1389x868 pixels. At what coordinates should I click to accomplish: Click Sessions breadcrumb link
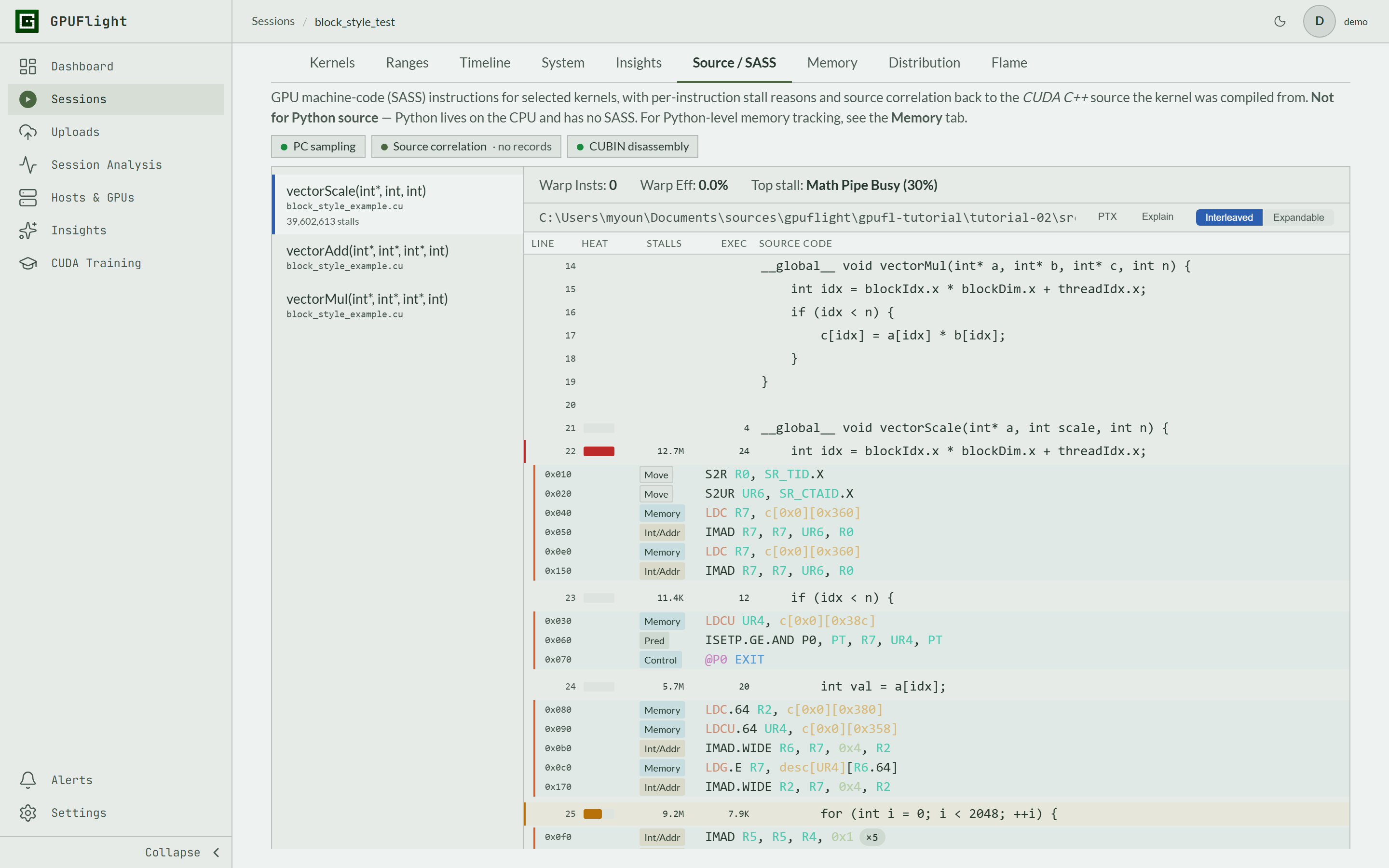(x=272, y=21)
